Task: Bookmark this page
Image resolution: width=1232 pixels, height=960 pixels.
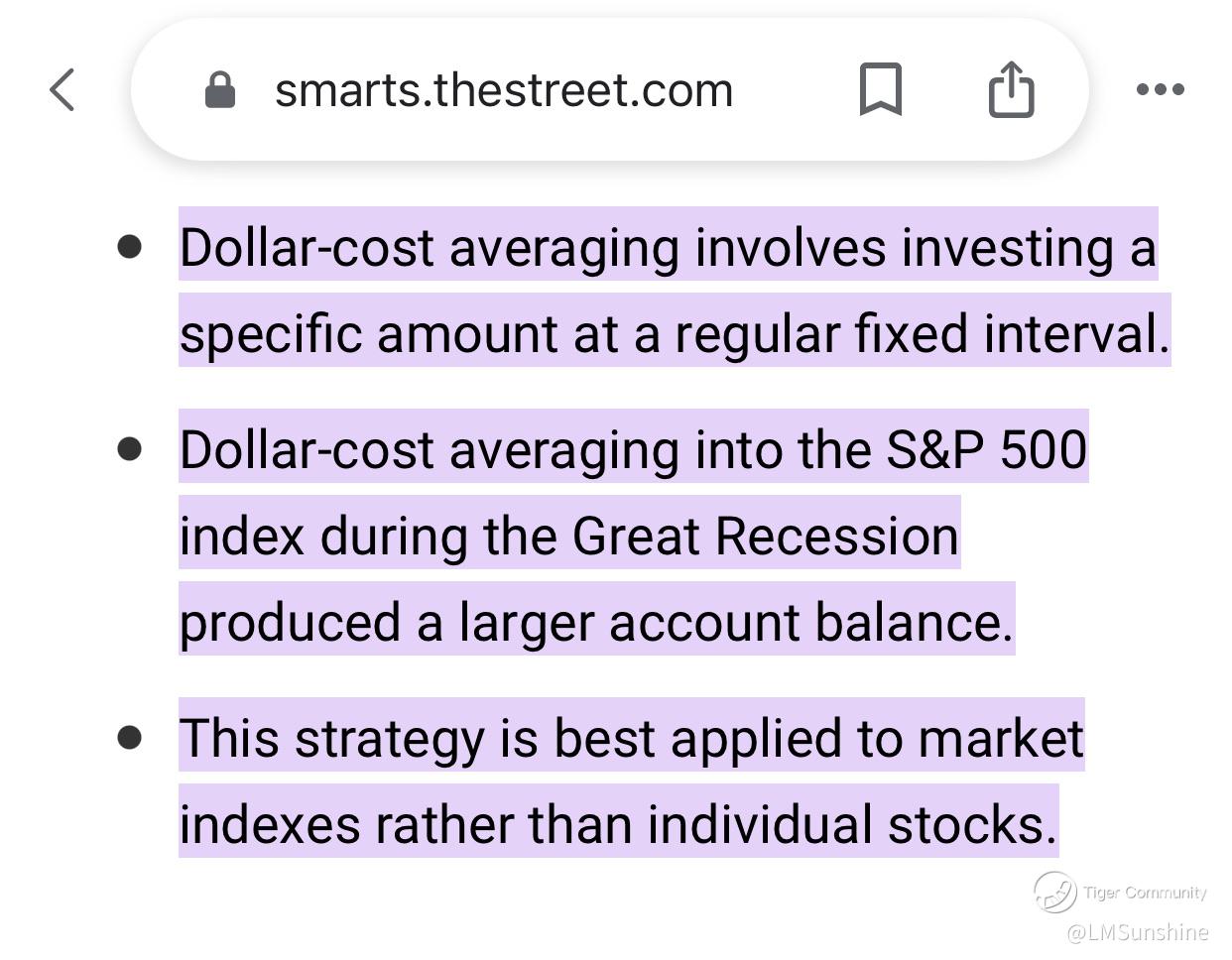Action: [880, 90]
